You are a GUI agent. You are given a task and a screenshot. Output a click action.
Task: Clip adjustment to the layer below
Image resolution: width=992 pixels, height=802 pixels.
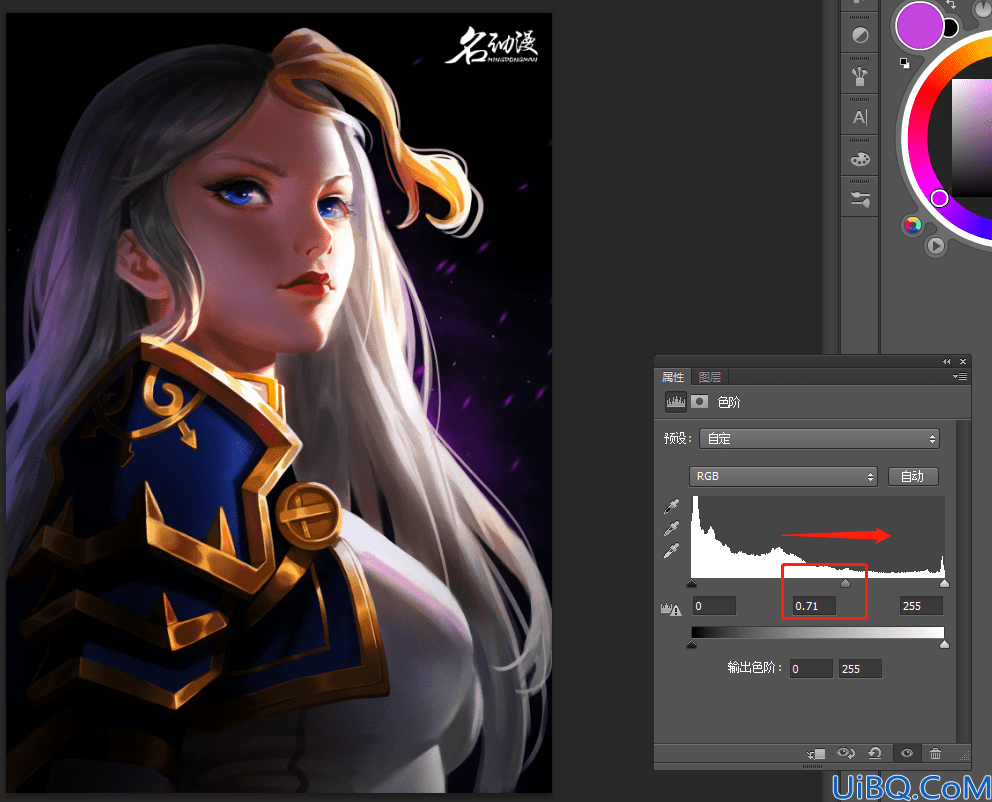click(816, 753)
